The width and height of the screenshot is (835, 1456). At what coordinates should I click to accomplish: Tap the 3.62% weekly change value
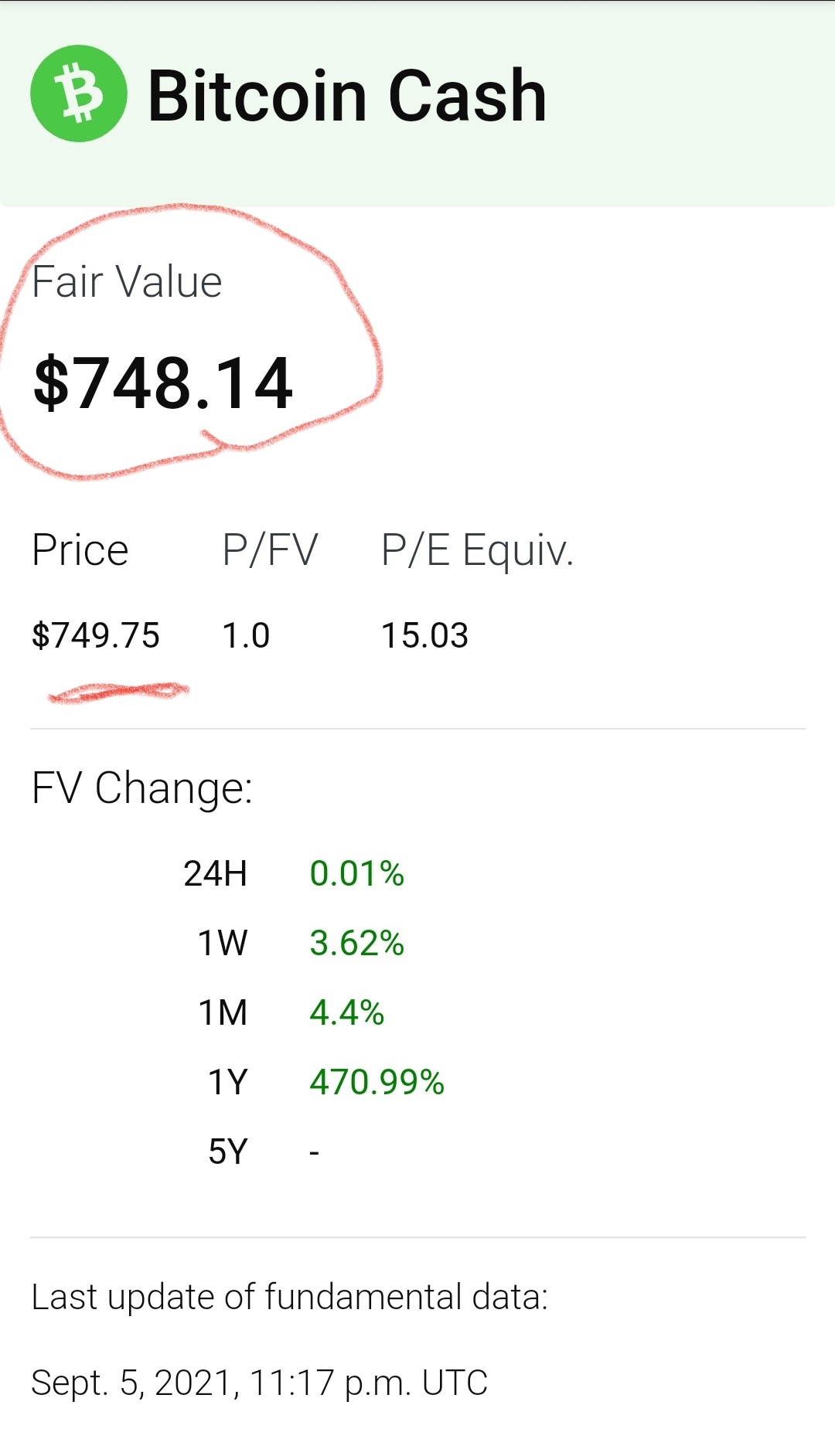(x=356, y=944)
